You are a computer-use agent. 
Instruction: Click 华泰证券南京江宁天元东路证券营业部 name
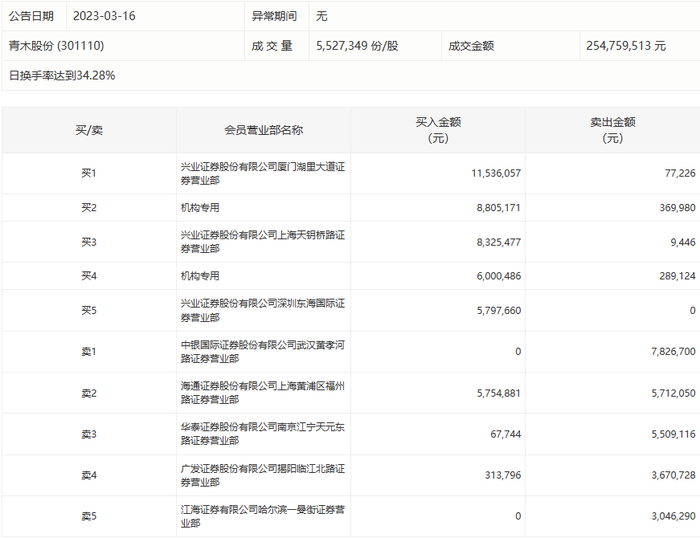pyautogui.click(x=262, y=434)
